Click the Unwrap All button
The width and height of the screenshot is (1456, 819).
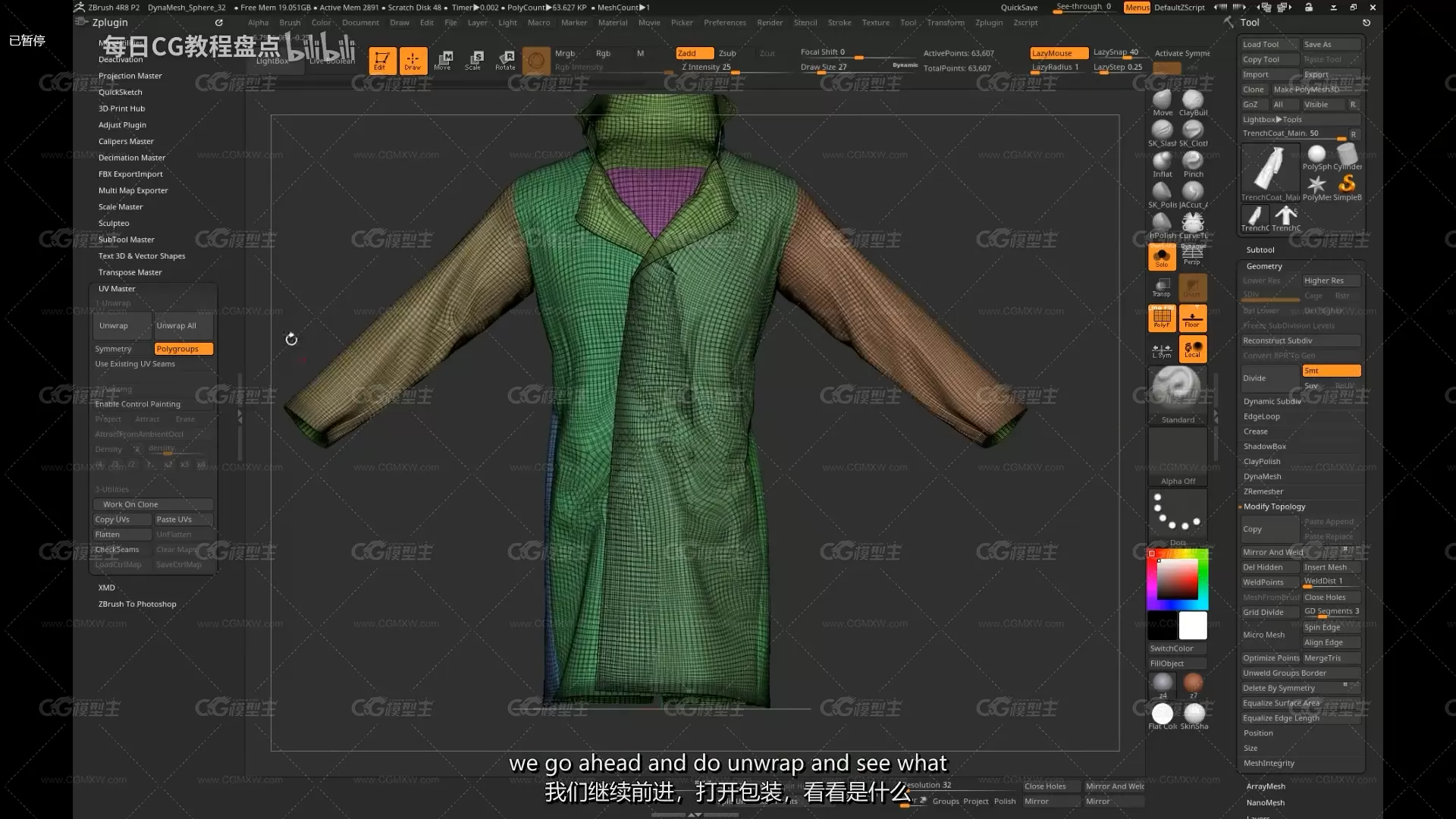click(x=177, y=325)
